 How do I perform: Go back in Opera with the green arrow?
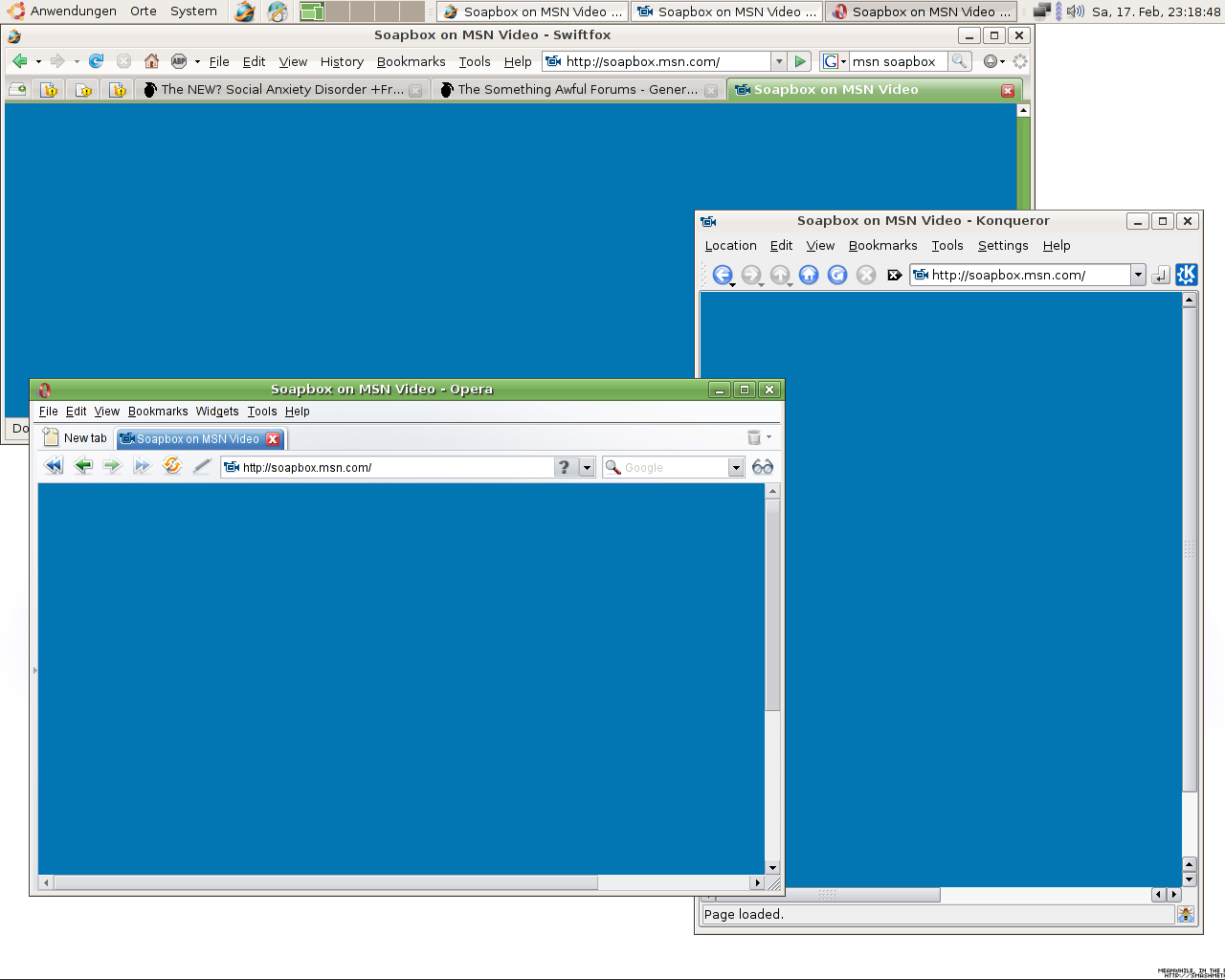pos(83,466)
